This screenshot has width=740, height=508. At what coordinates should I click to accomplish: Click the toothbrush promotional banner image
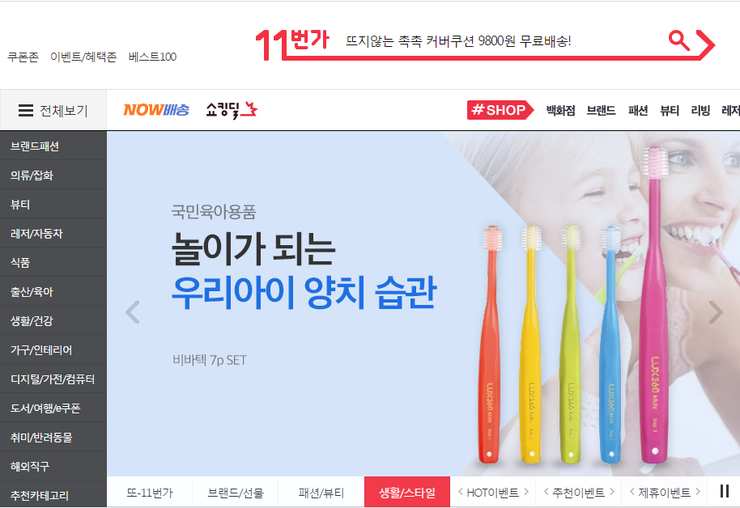pyautogui.click(x=423, y=304)
